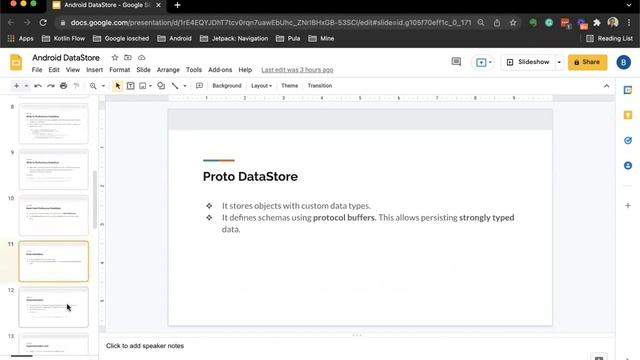Screen dimensions: 640x360
Task: Open Keep in the side panel
Action: pyautogui.click(x=628, y=115)
